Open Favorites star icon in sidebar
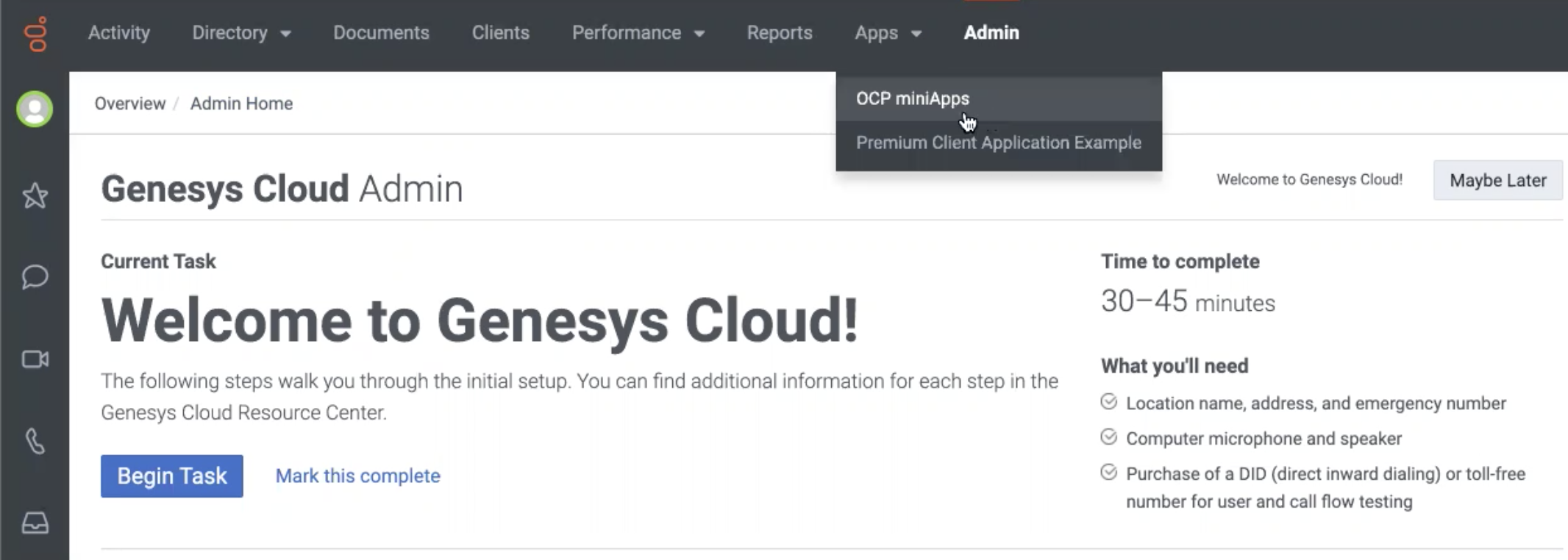The width and height of the screenshot is (1568, 560). coord(35,195)
